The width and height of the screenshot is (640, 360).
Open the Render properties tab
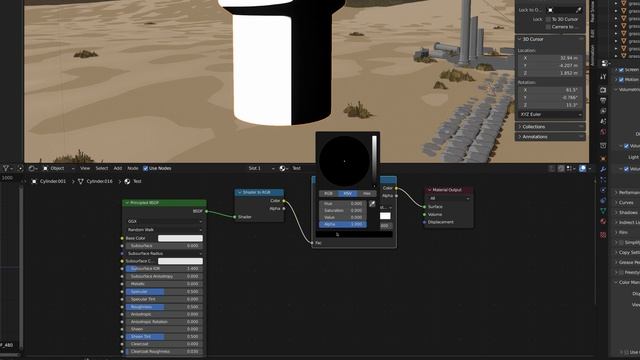click(x=603, y=90)
